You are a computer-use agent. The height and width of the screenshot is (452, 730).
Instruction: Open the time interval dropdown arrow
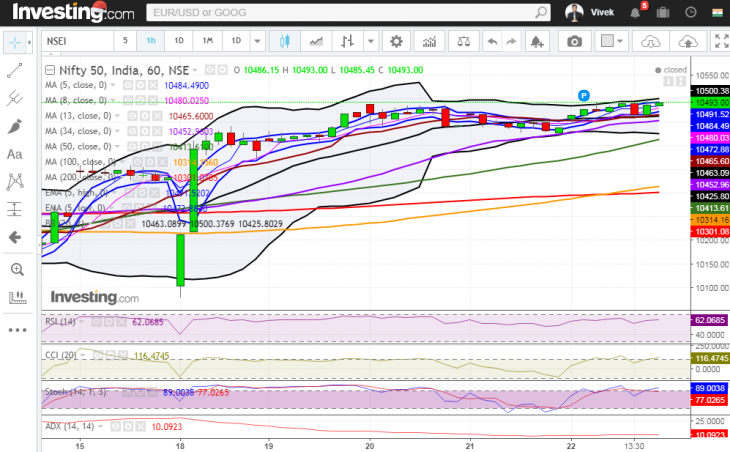(257, 41)
